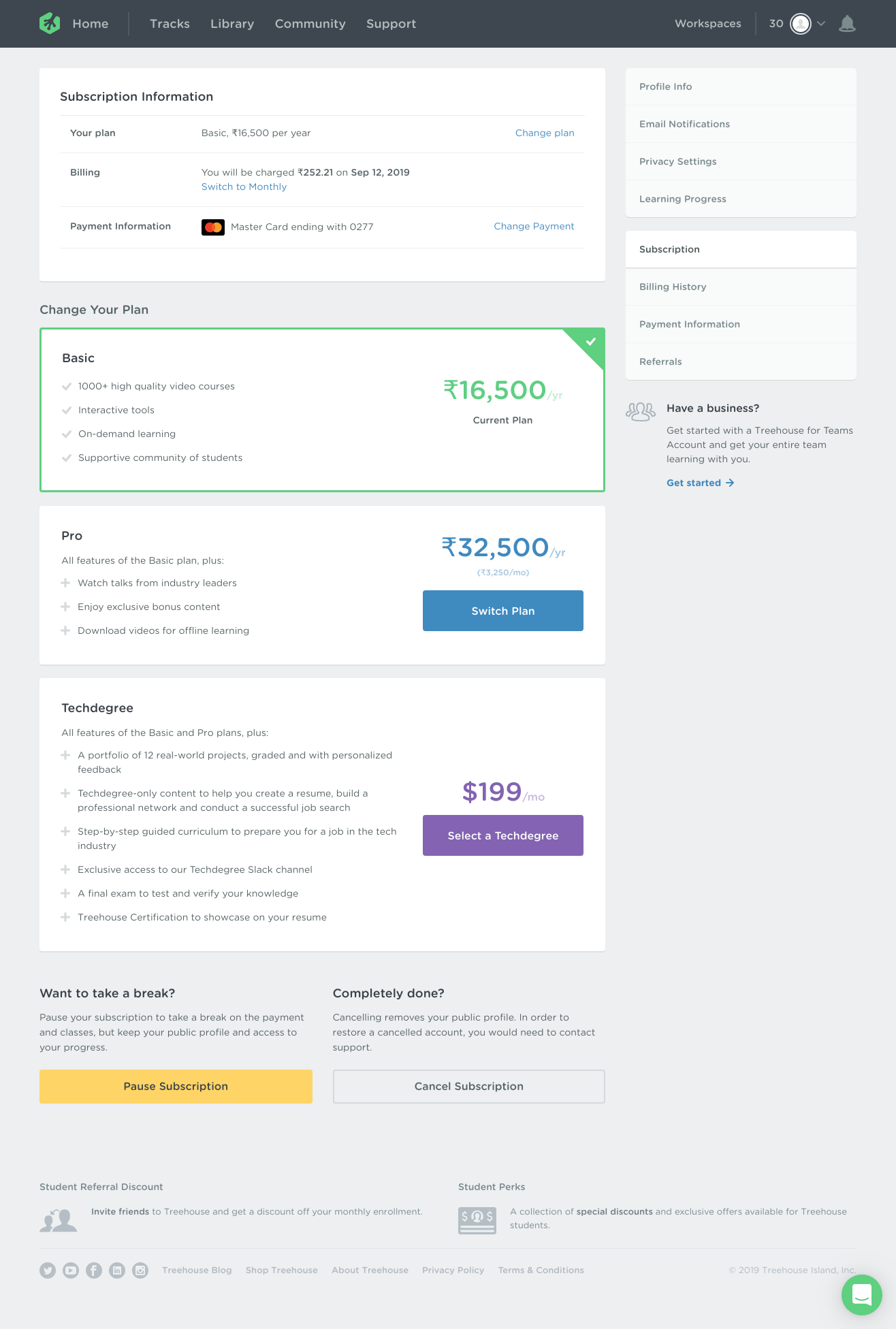Click Switch to Monthly link

pyautogui.click(x=244, y=187)
